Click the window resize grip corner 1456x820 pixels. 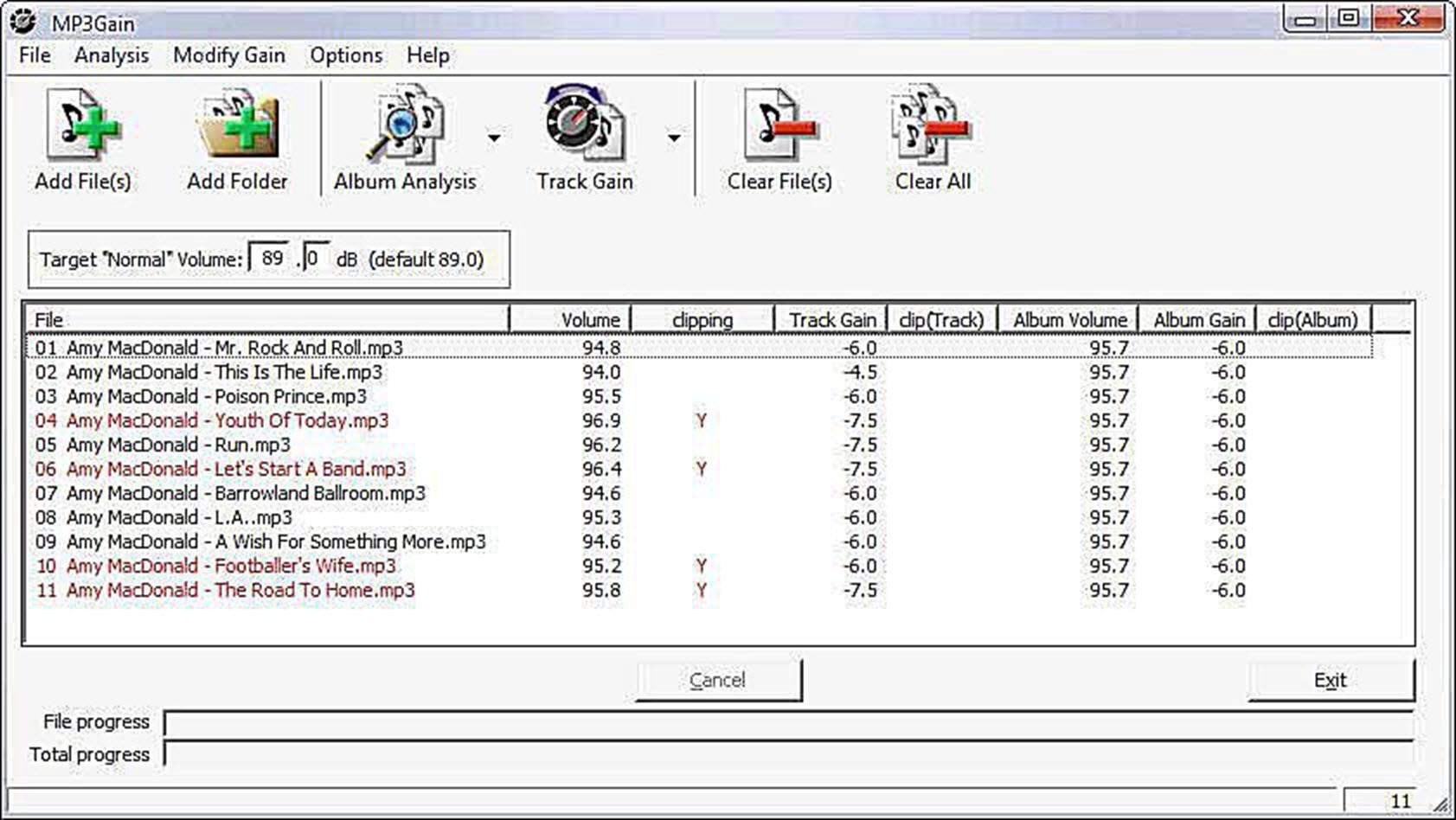coord(1442,804)
